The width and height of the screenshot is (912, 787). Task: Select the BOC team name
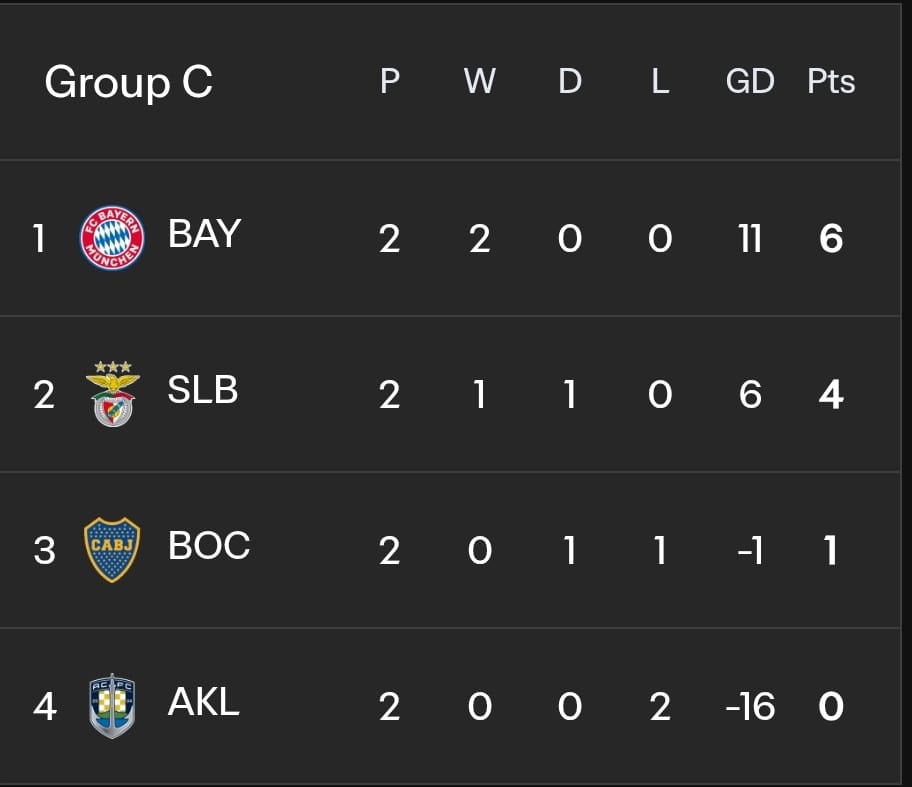tap(209, 546)
